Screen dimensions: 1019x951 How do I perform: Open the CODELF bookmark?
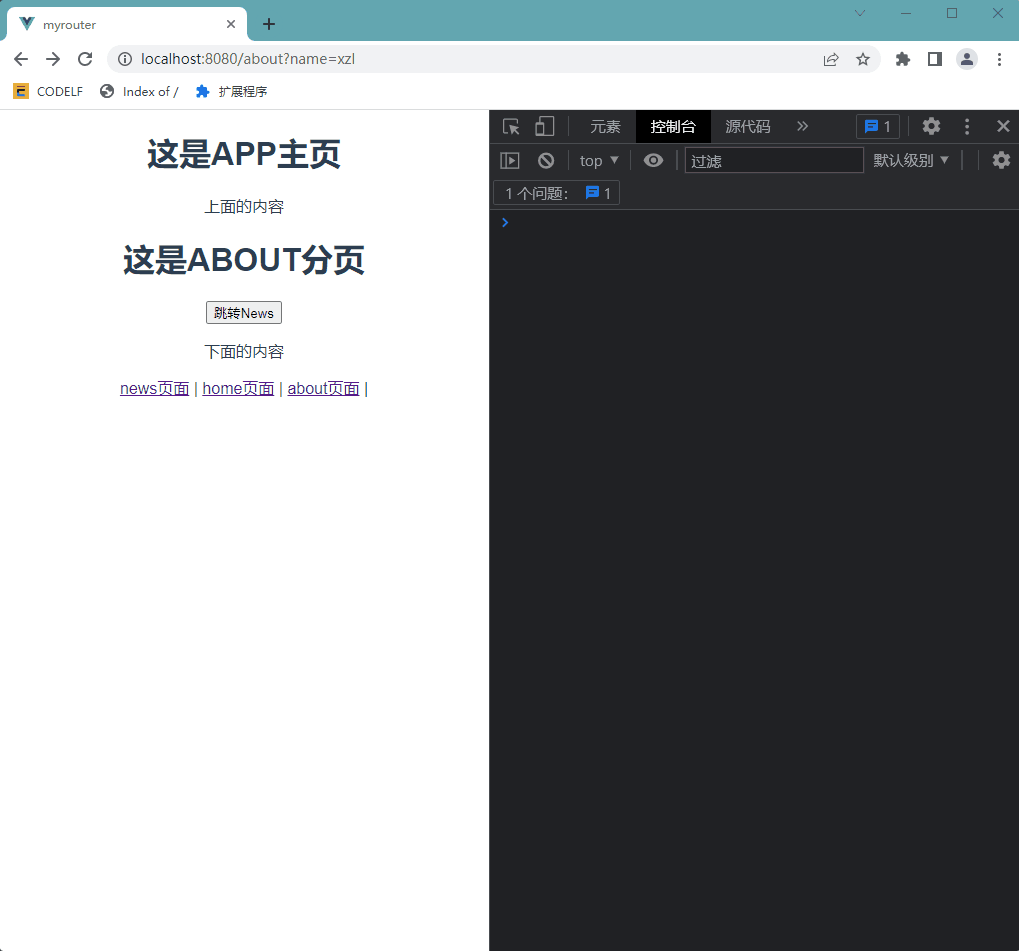pyautogui.click(x=48, y=91)
